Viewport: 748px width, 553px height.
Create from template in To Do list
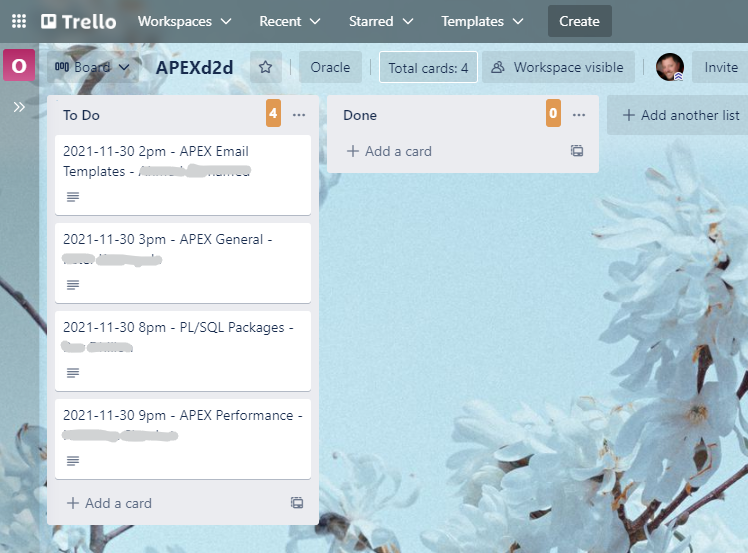[x=297, y=503]
